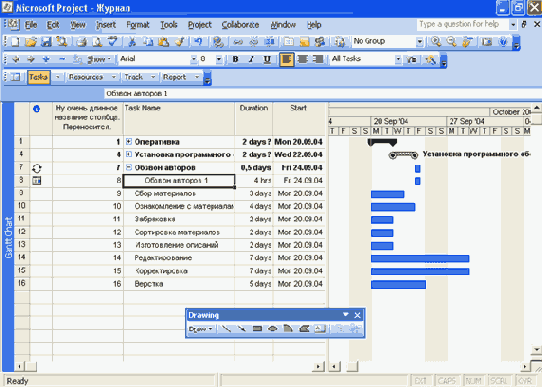This screenshot has width=542, height=387.
Task: Open the Insert menu
Action: (x=106, y=25)
